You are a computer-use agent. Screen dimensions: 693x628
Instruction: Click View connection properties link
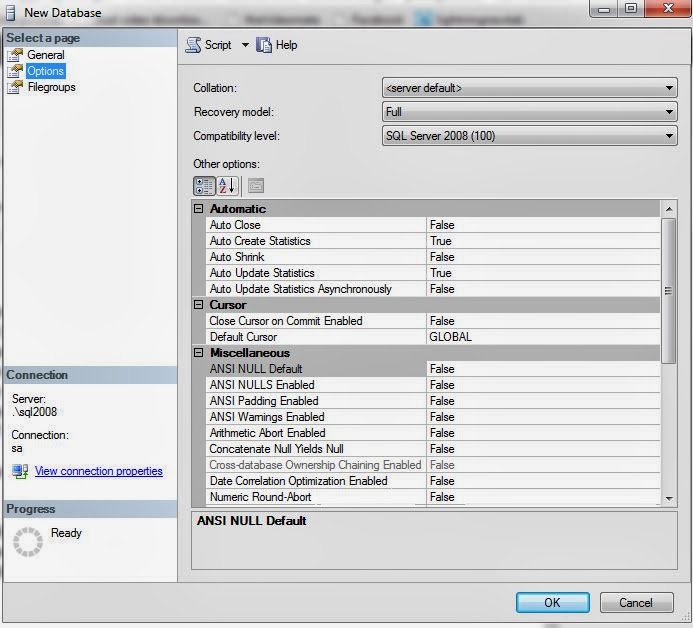tap(99, 471)
